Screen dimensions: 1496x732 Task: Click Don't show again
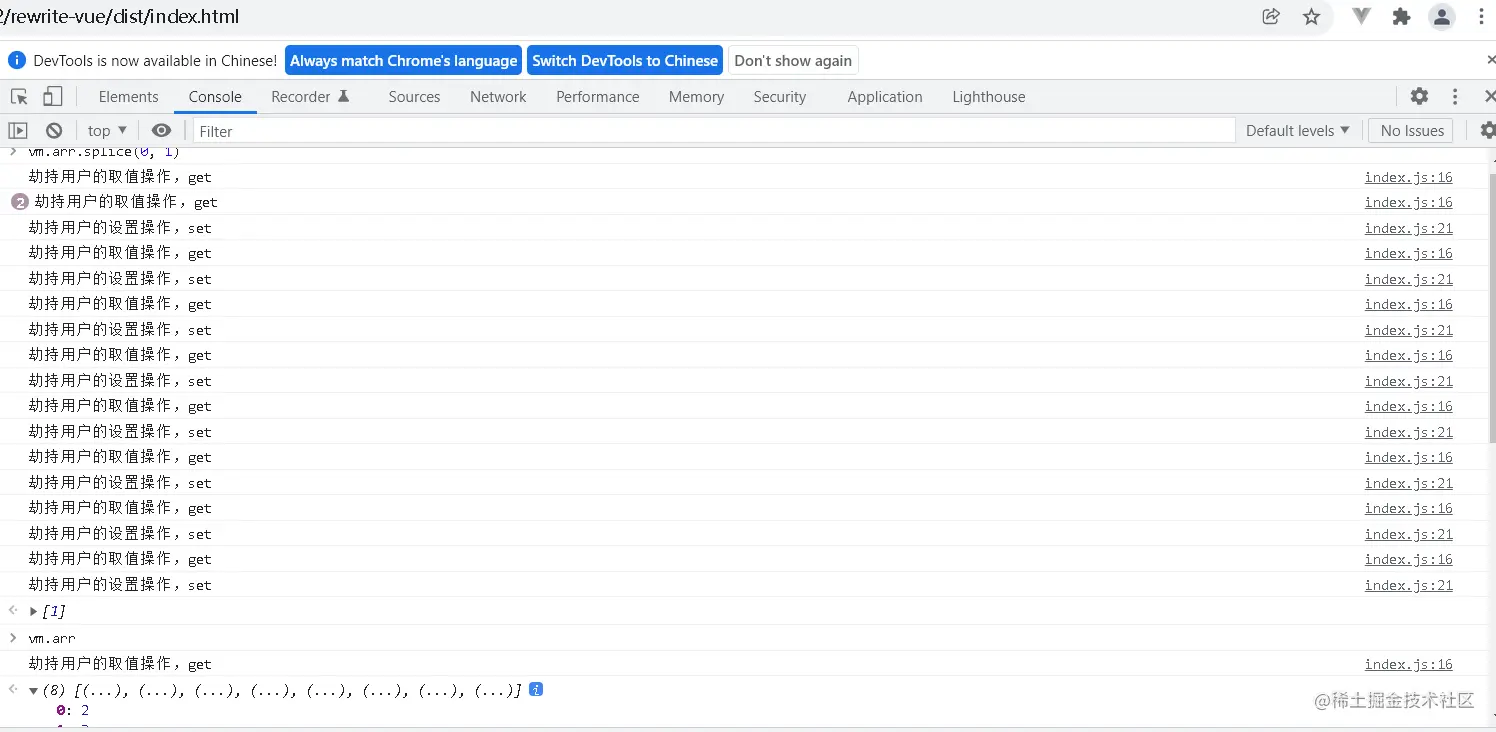pos(793,60)
